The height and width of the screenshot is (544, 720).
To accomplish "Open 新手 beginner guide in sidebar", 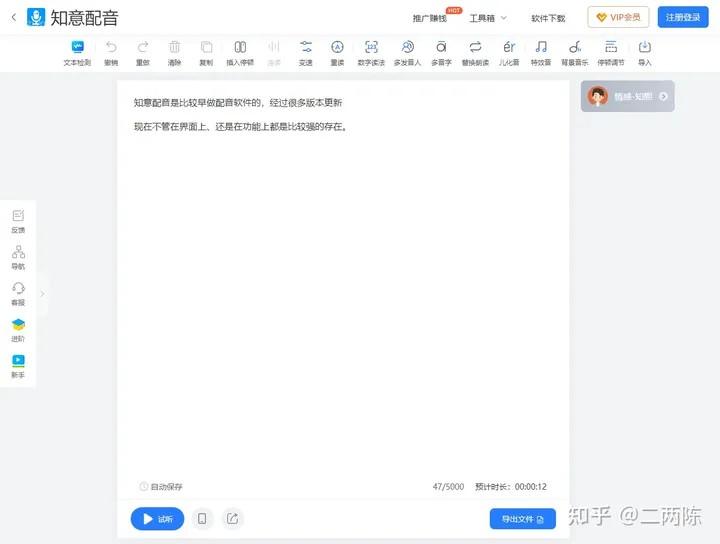I will (18, 366).
